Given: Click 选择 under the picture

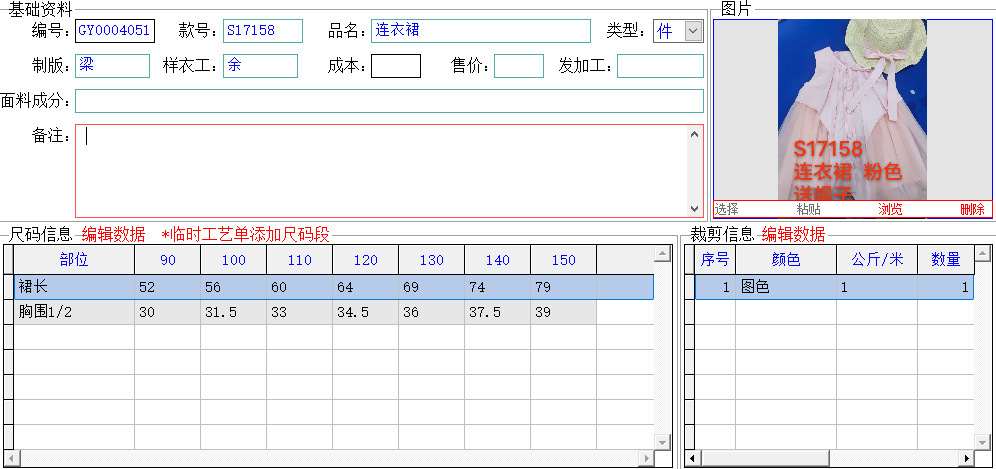Looking at the screenshot, I should tap(727, 209).
